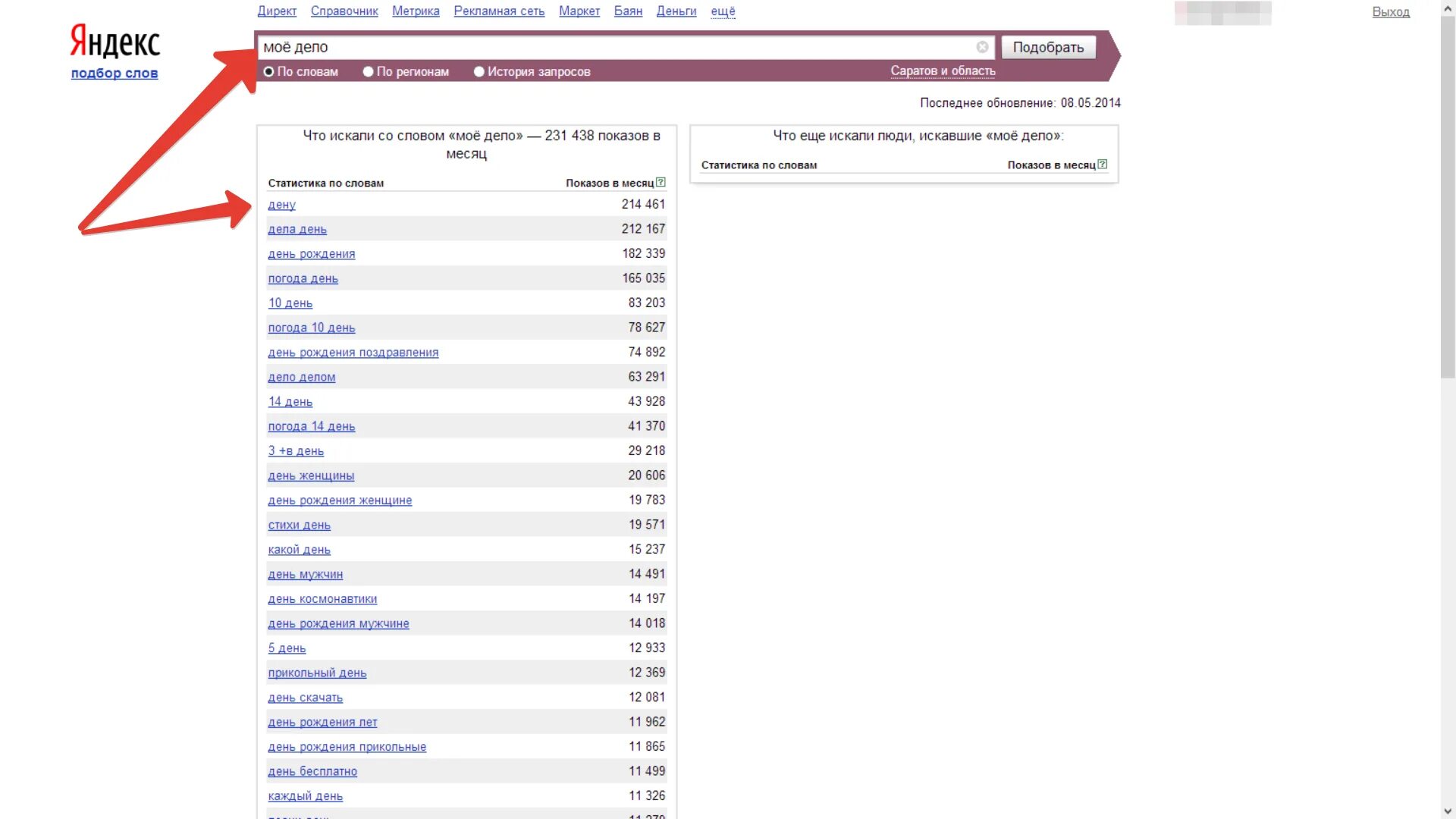Open region selector 'Саратов и область'

click(x=943, y=71)
